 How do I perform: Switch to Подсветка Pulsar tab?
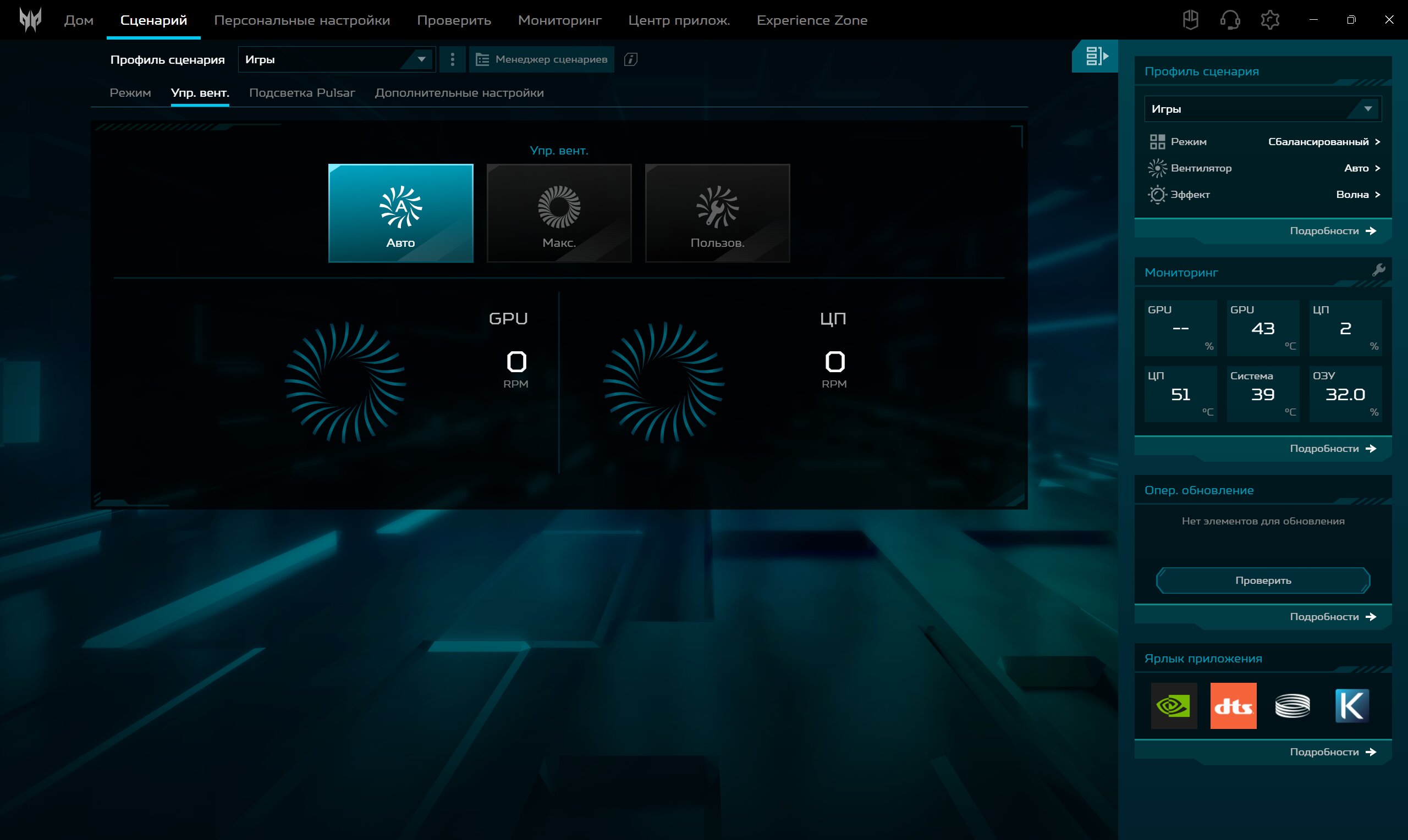pos(302,93)
